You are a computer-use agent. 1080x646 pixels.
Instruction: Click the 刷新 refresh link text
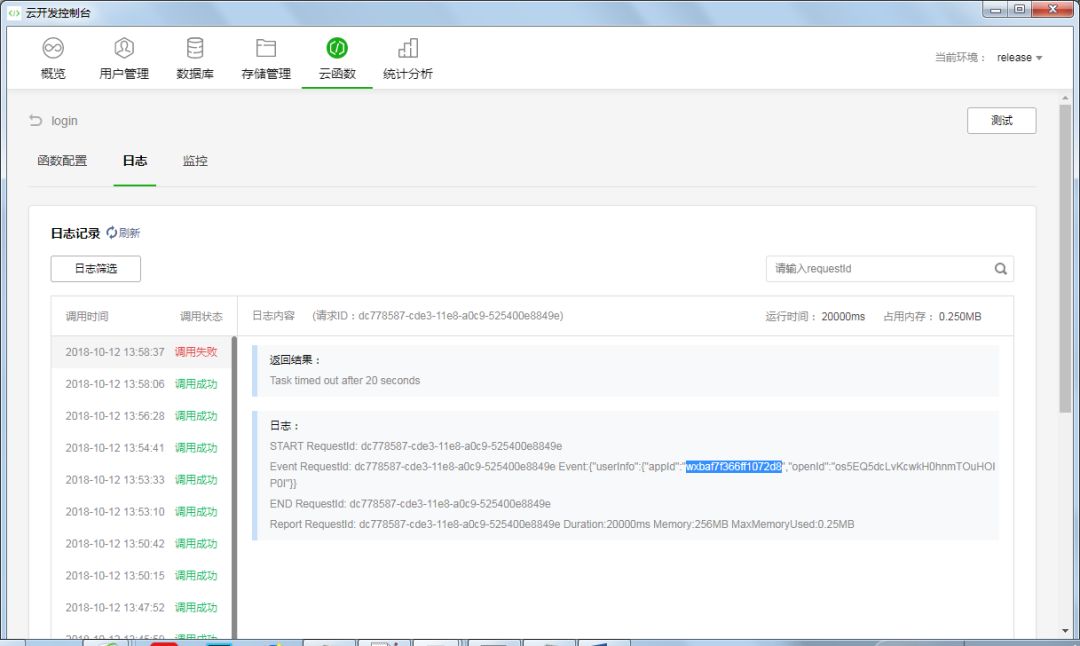coord(129,233)
